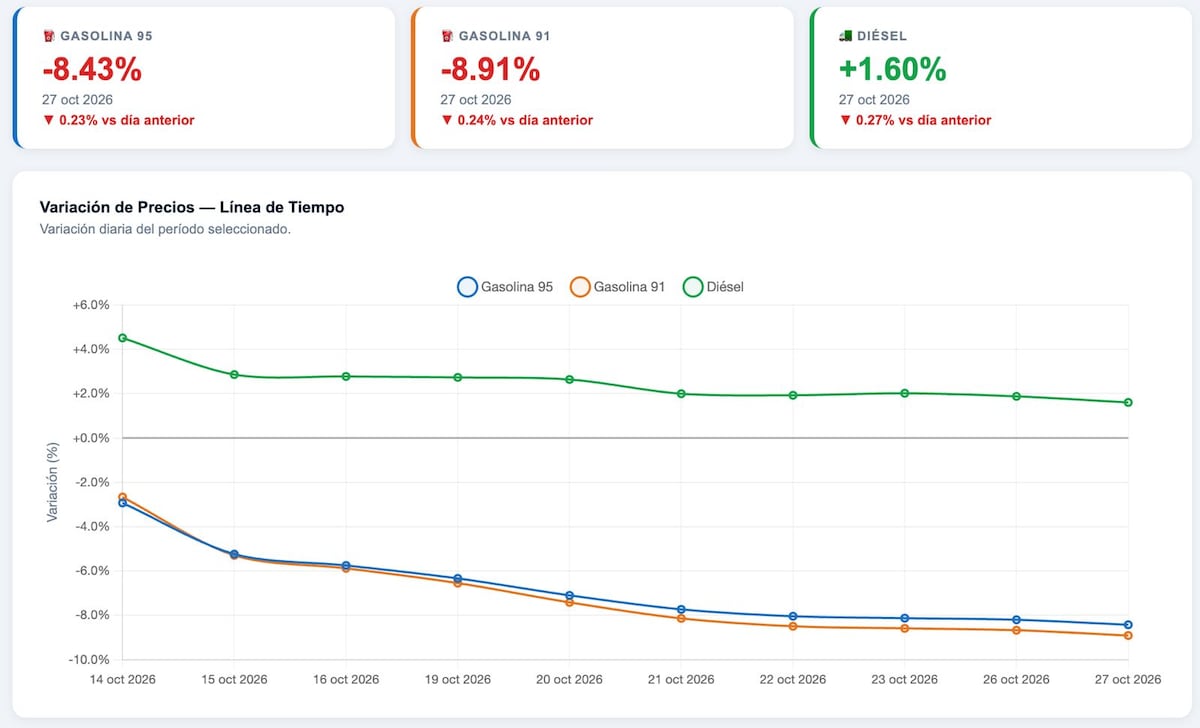This screenshot has height=728, width=1200.
Task: Select the Diésel data point at 27 oct 2026
Action: tap(1128, 403)
